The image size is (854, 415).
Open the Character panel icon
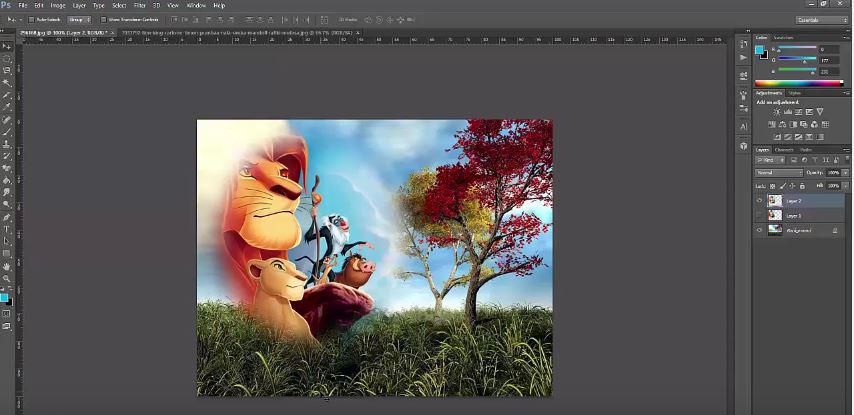(x=744, y=126)
